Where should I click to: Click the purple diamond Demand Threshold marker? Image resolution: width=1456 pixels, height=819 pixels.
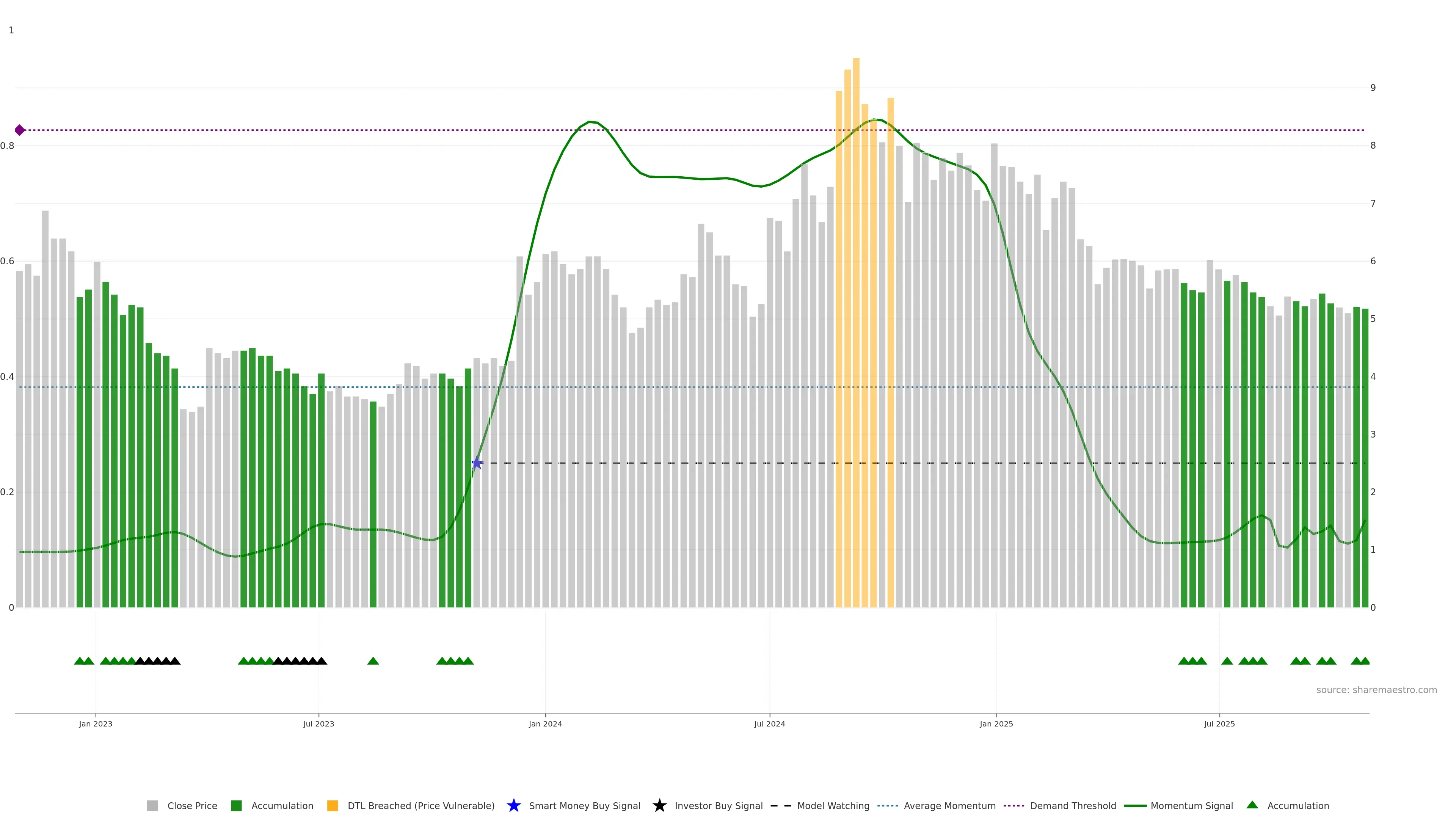coord(20,130)
